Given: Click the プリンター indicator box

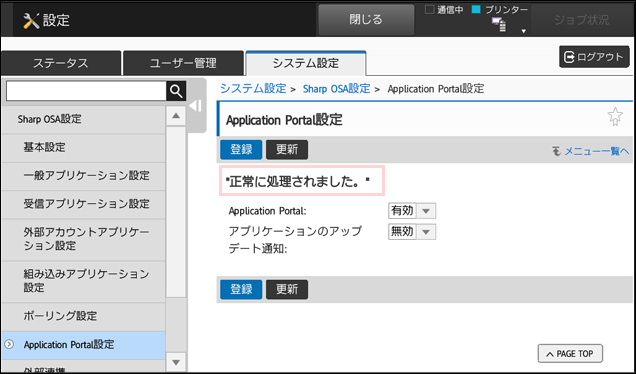Looking at the screenshot, I should pos(476,9).
